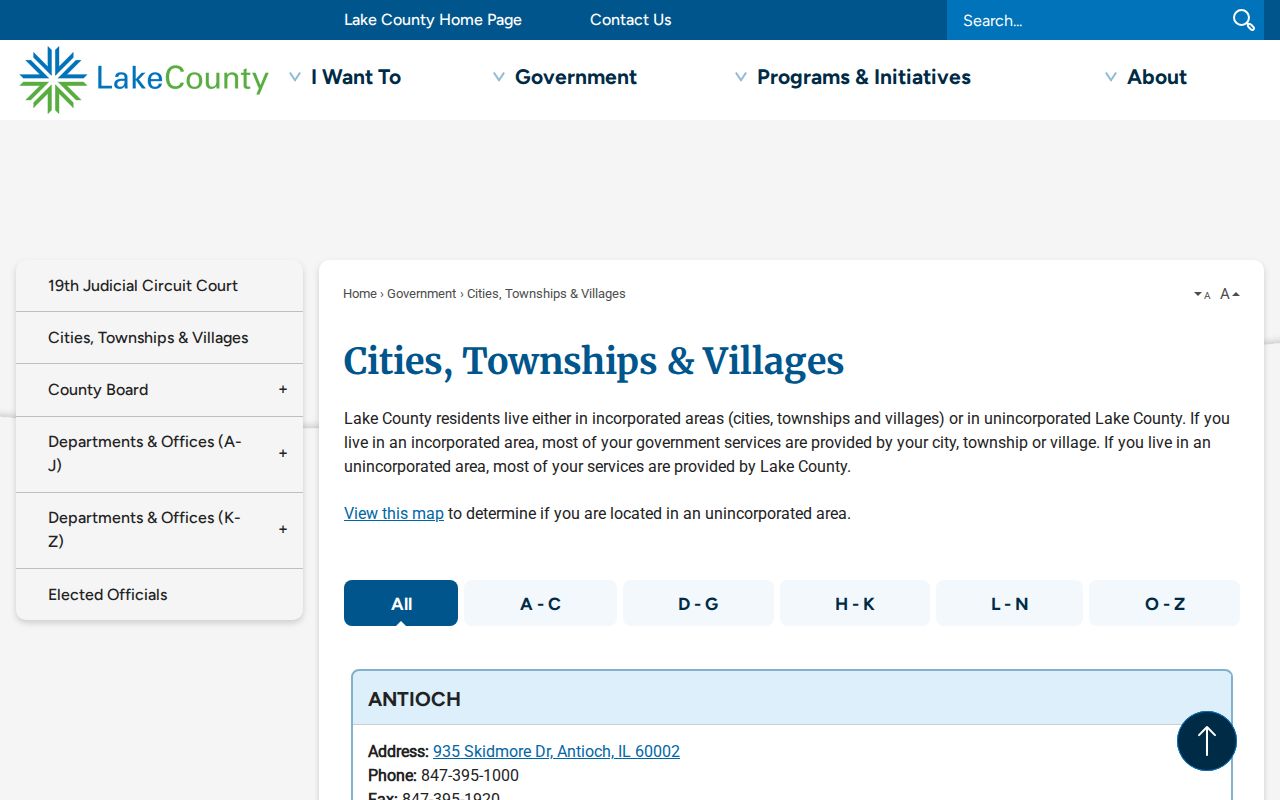Select the L - N tab
The image size is (1280, 800).
coord(1009,603)
